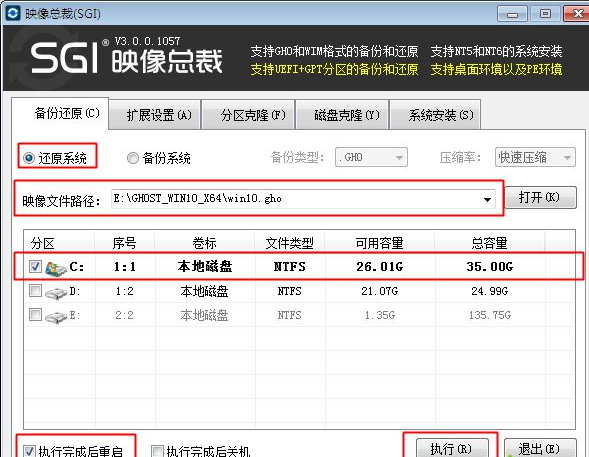
Task: Maximize the 映像总裁 window
Action: 545,14
